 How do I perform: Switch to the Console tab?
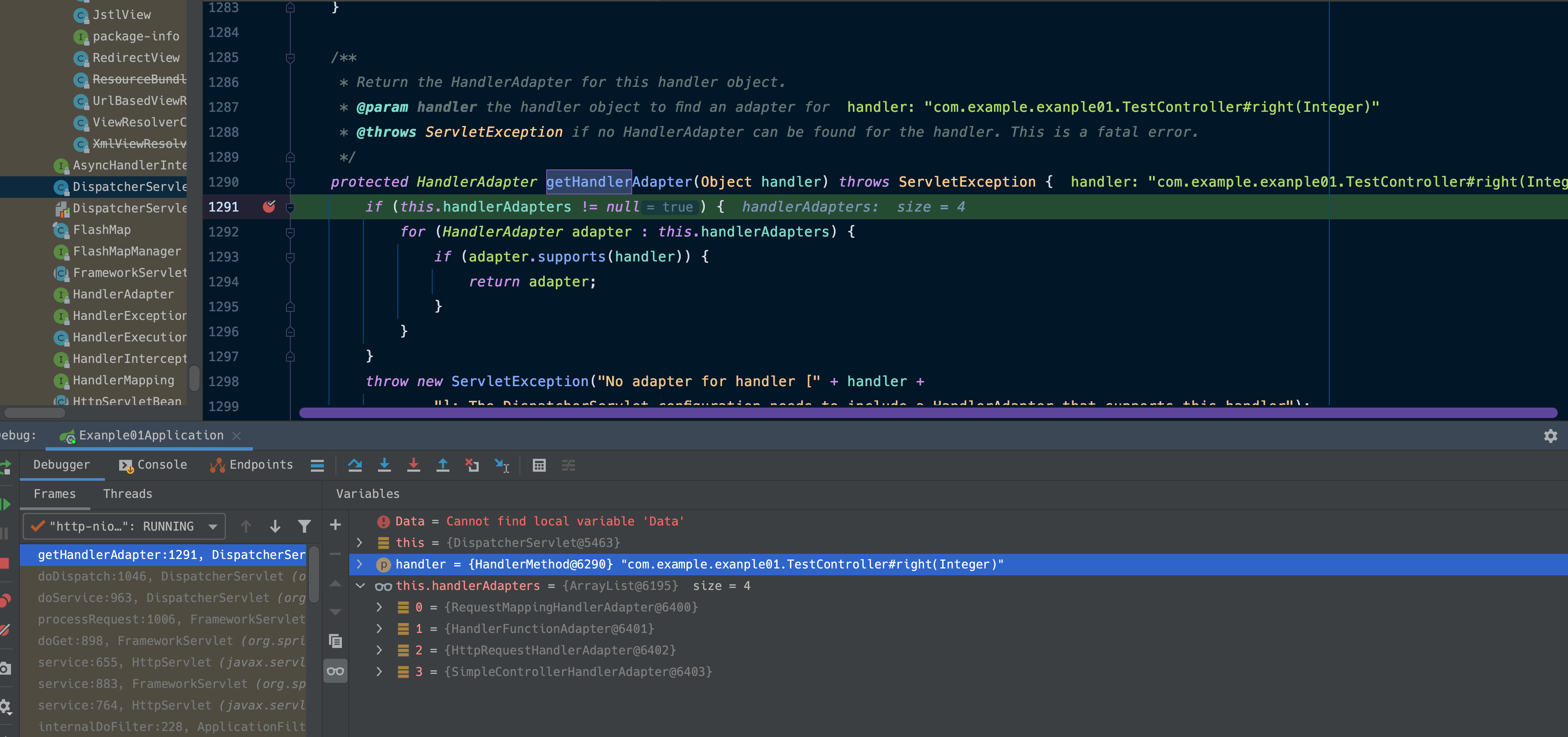point(154,465)
